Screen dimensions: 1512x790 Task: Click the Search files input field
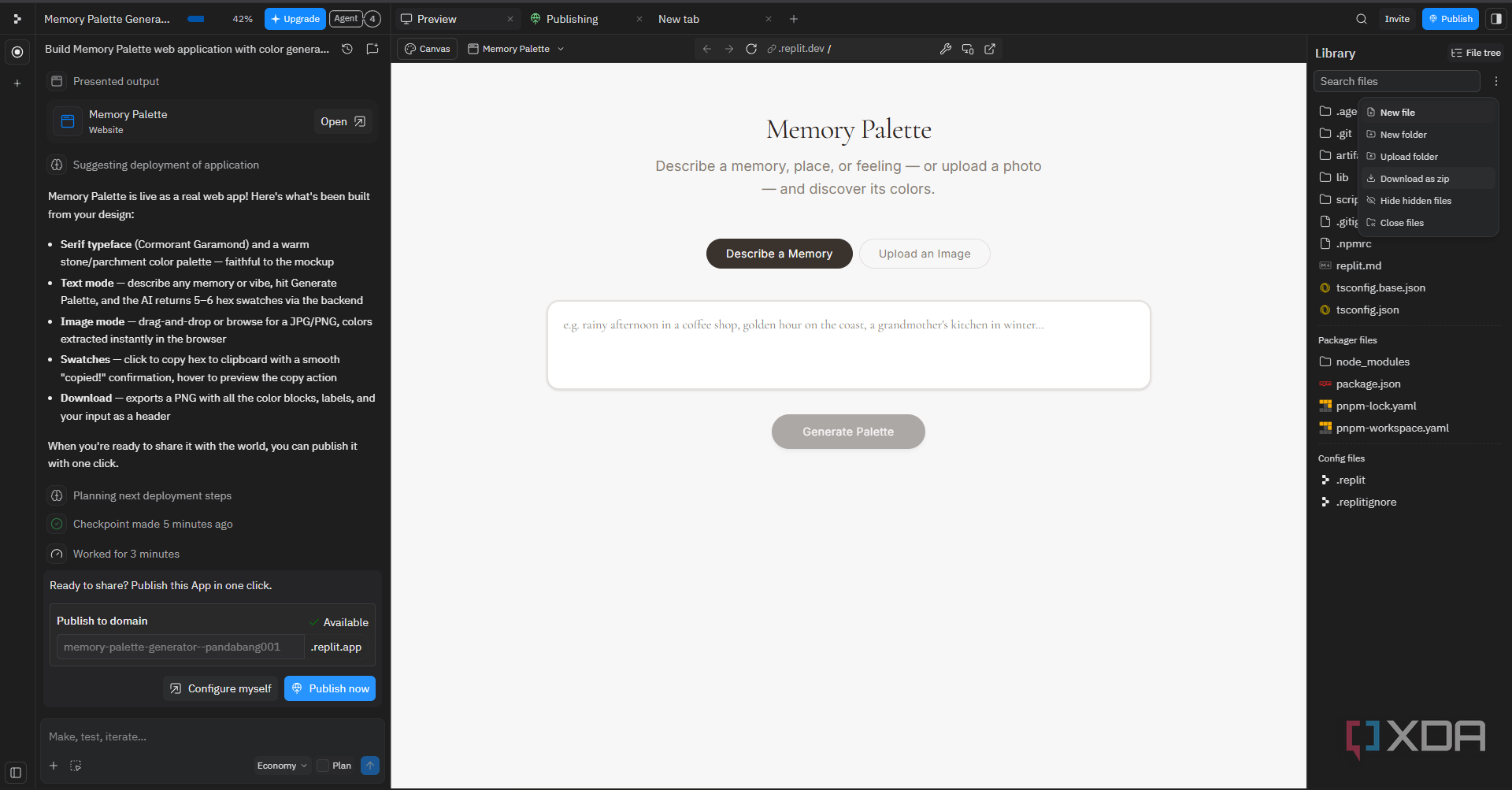pos(1396,81)
